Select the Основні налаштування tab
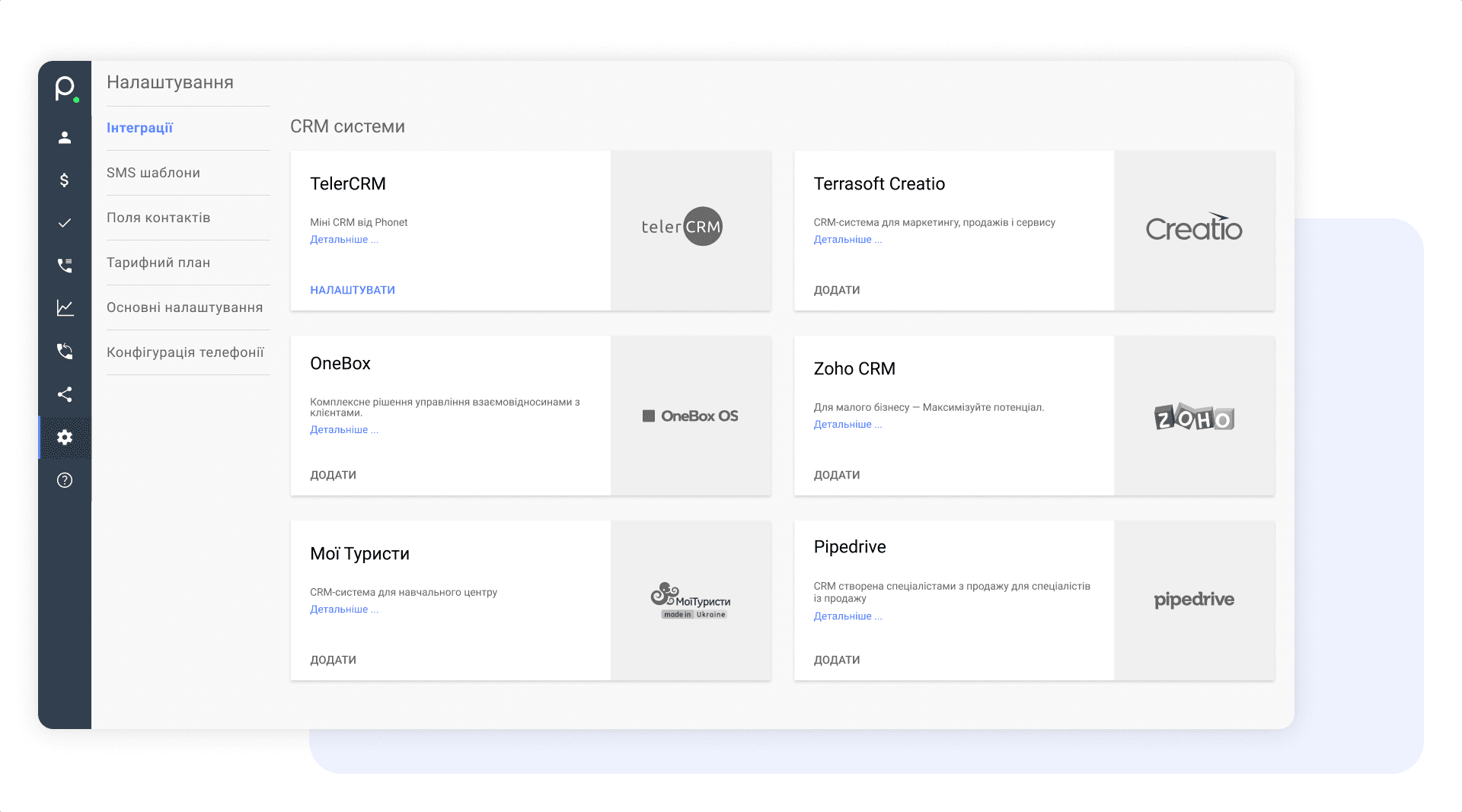Viewport: 1462px width, 812px height. pos(185,307)
